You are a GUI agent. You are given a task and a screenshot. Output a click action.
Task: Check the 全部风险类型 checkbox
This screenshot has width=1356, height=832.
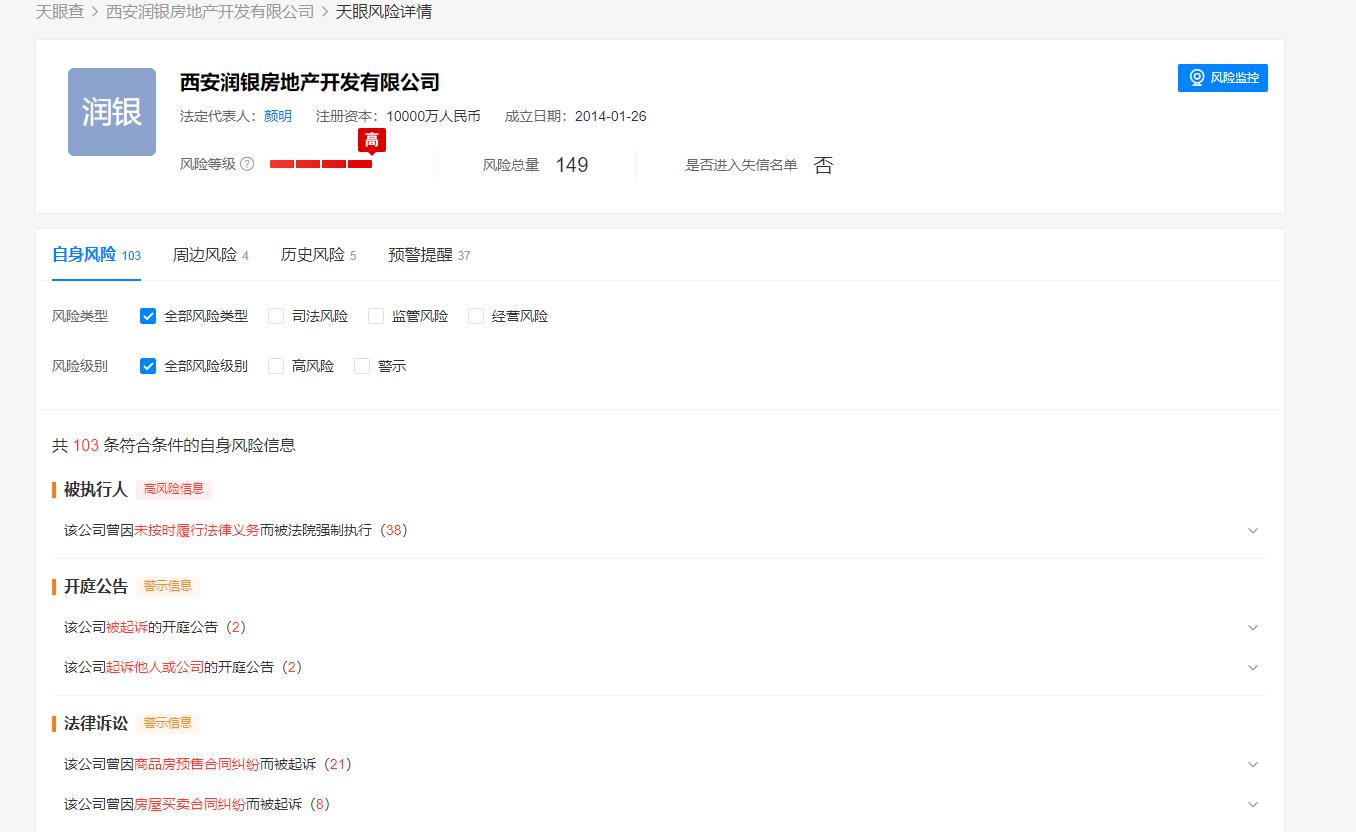click(x=148, y=316)
